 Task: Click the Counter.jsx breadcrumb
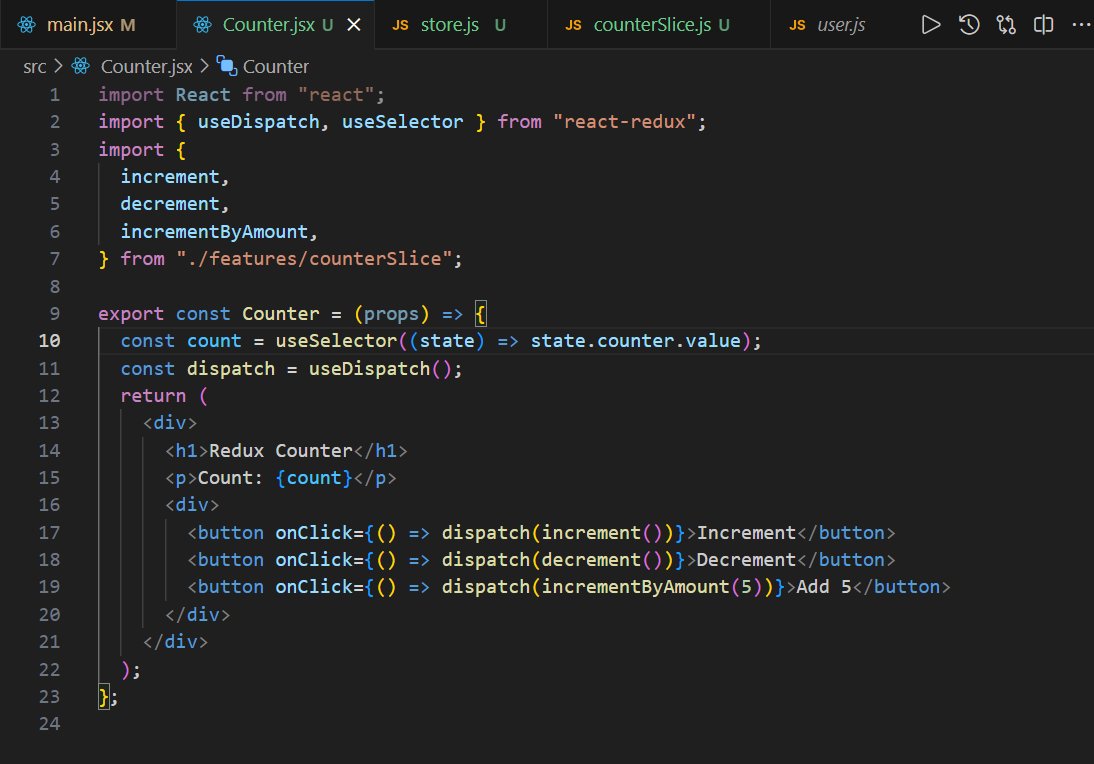click(x=147, y=67)
